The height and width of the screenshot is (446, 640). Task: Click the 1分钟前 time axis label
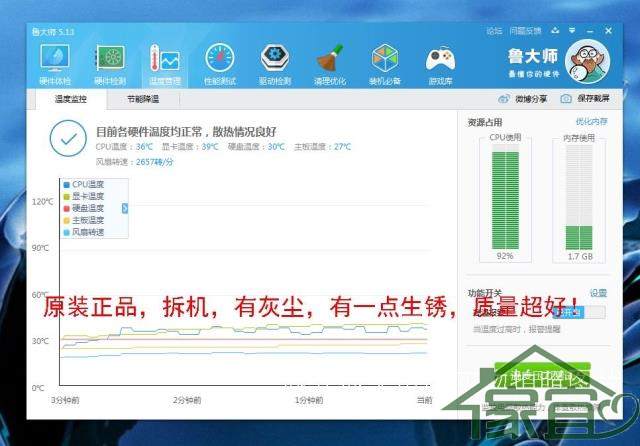pyautogui.click(x=309, y=400)
